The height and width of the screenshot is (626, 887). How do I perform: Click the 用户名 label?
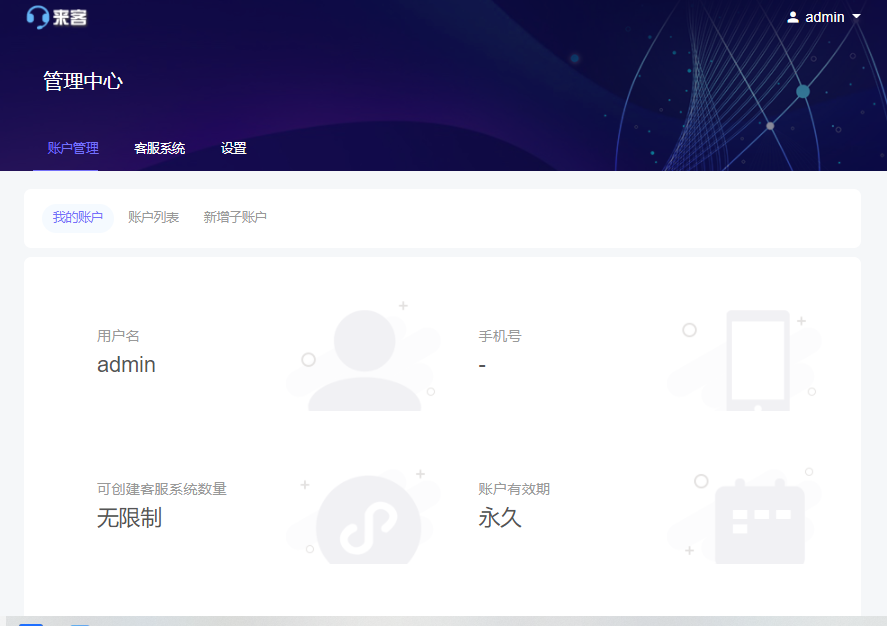(118, 336)
